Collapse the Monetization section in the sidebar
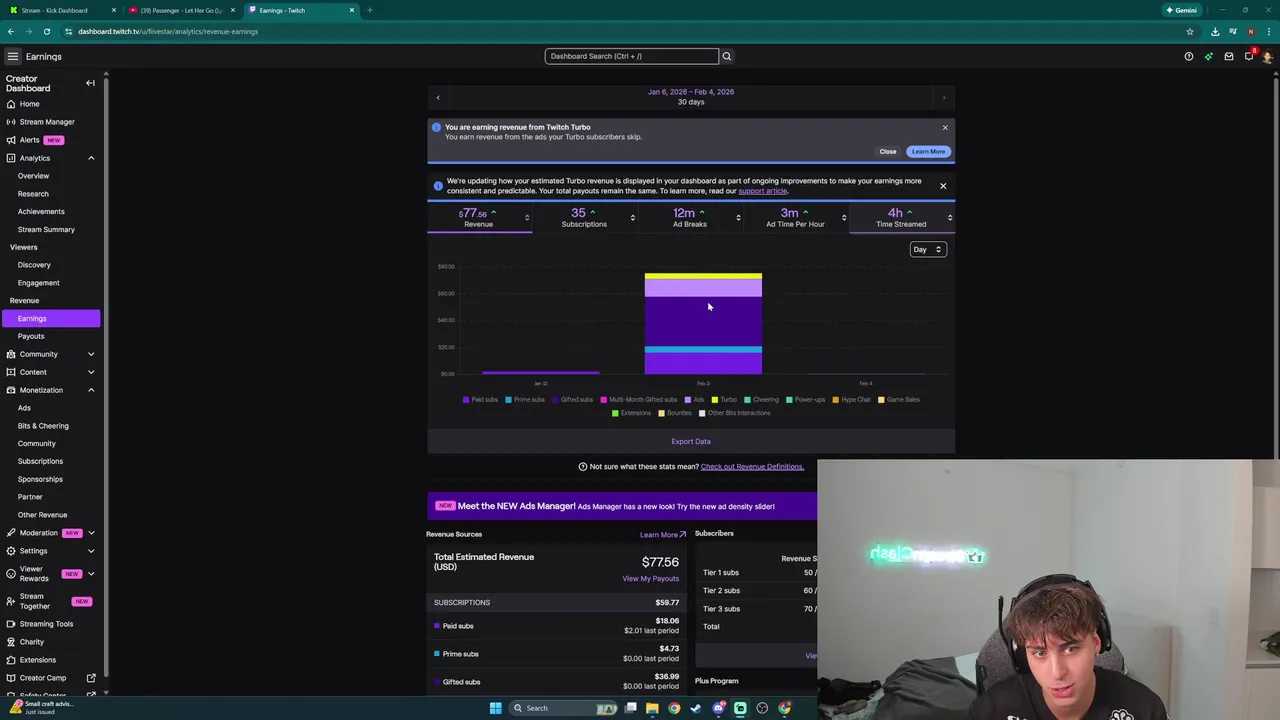Image resolution: width=1280 pixels, height=720 pixels. coord(91,390)
